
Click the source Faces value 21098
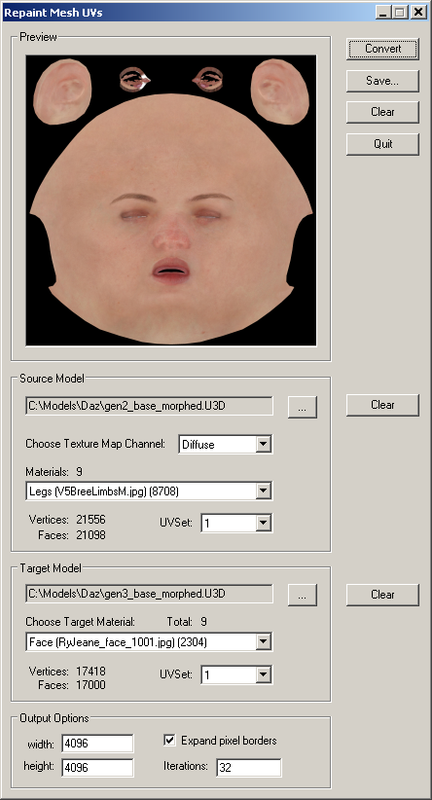(x=91, y=535)
